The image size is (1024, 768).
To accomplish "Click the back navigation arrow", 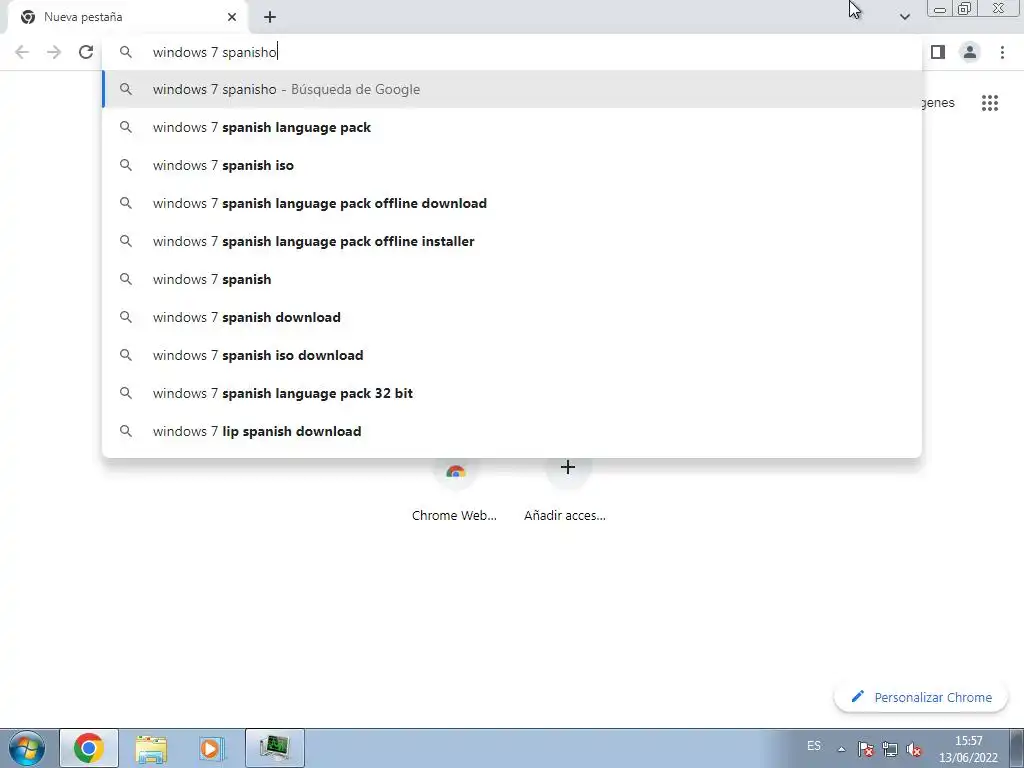I will coord(22,52).
